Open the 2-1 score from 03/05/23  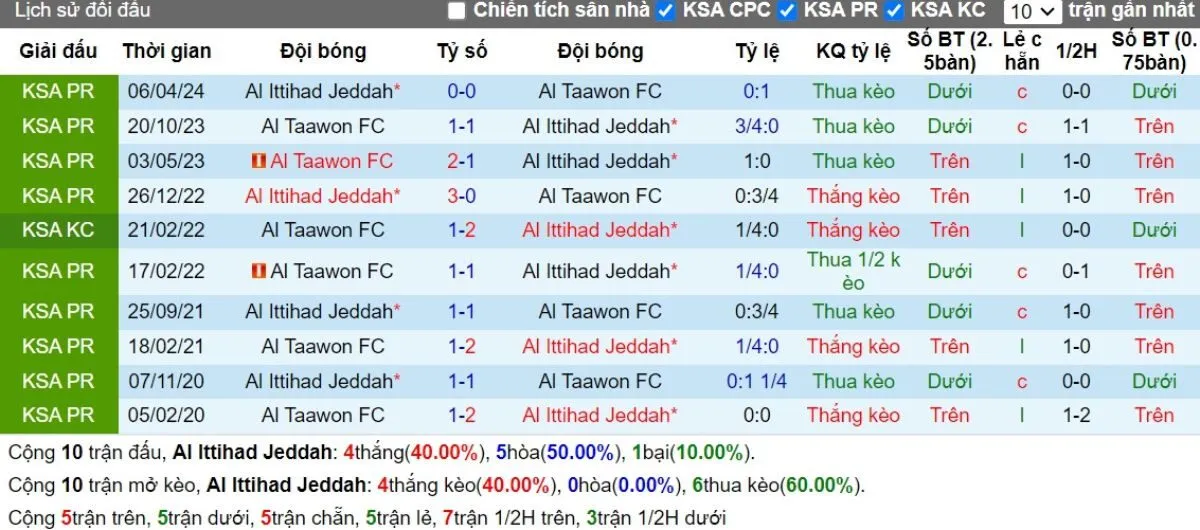[461, 161]
